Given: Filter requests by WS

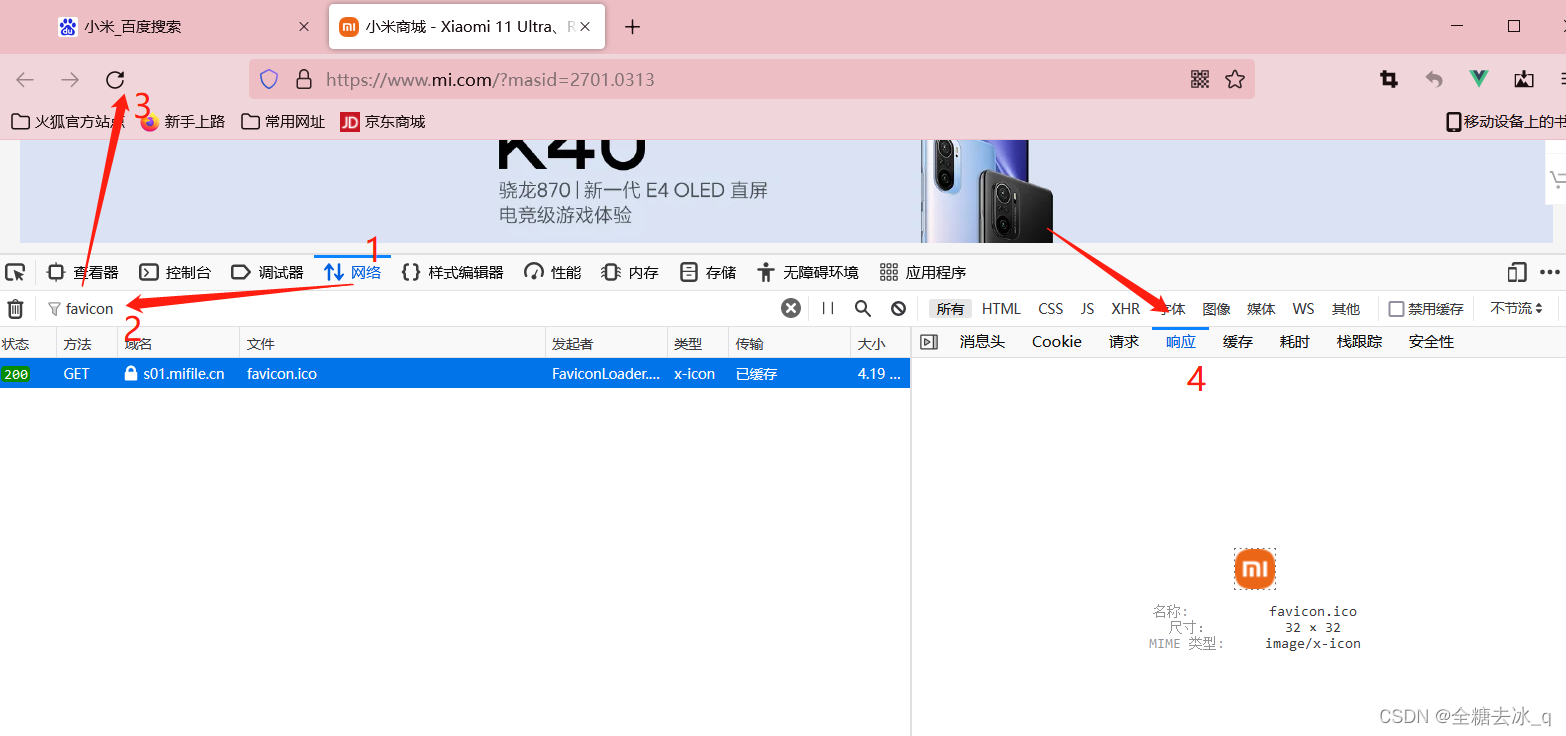Looking at the screenshot, I should [1303, 309].
